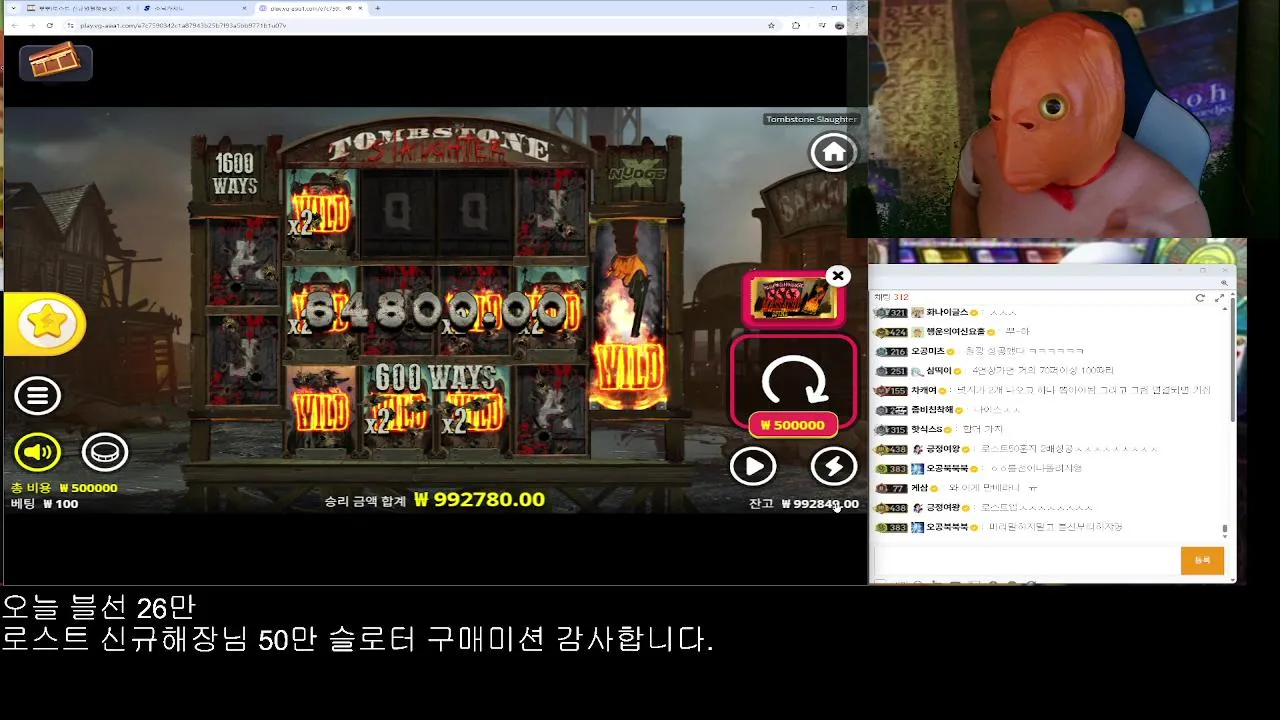Enable turbo mode via lightning bolt icon
Image resolution: width=1280 pixels, height=720 pixels.
tap(833, 466)
